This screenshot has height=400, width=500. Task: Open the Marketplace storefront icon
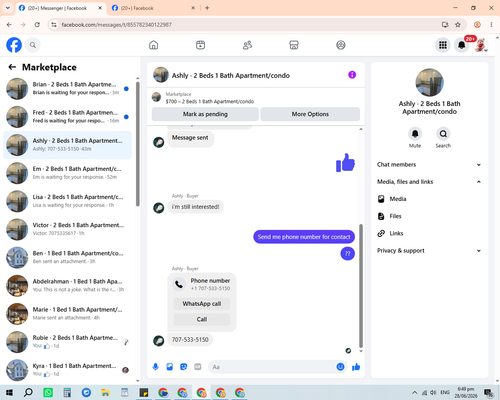[294, 45]
